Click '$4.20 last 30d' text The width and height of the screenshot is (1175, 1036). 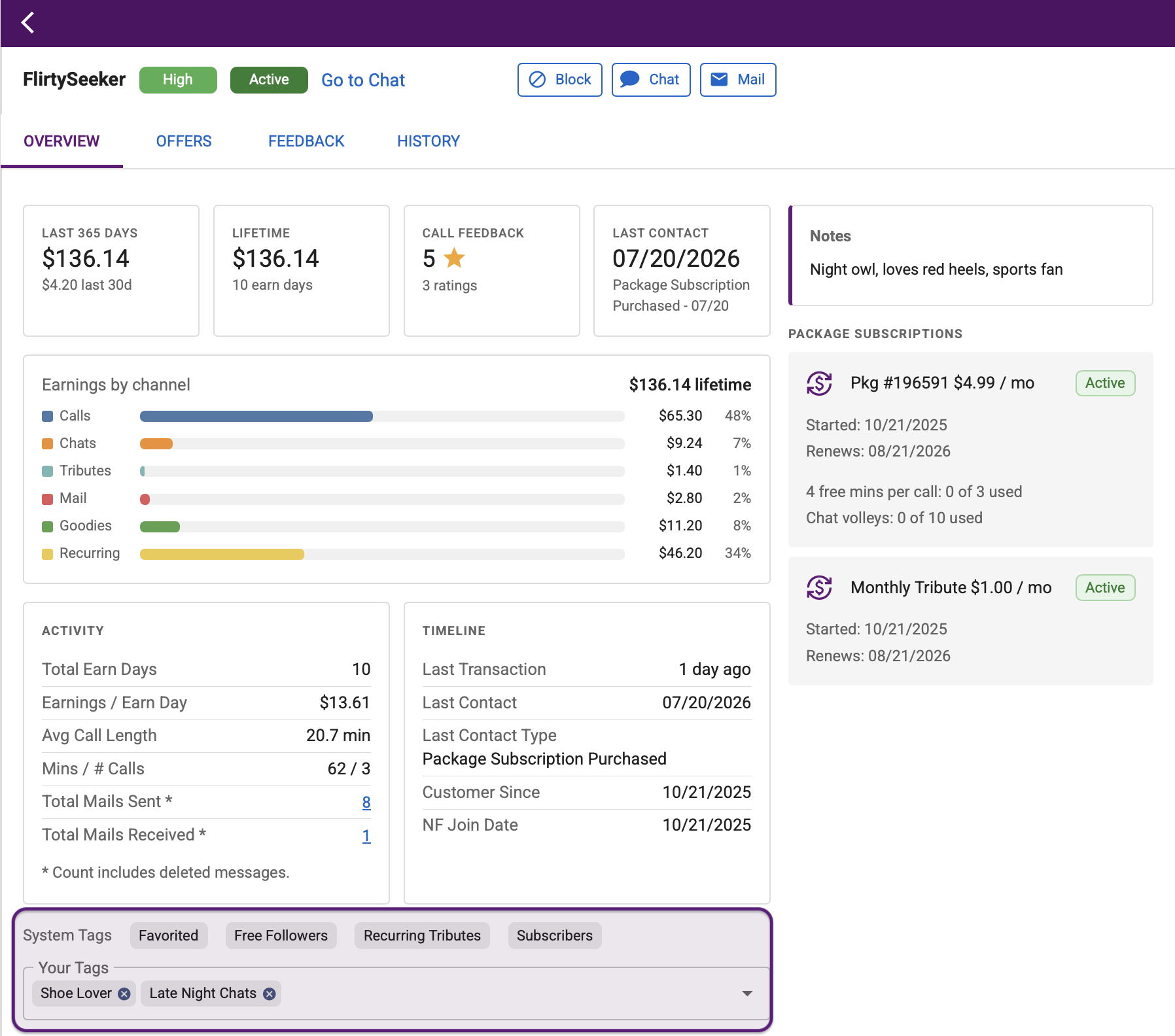click(87, 285)
